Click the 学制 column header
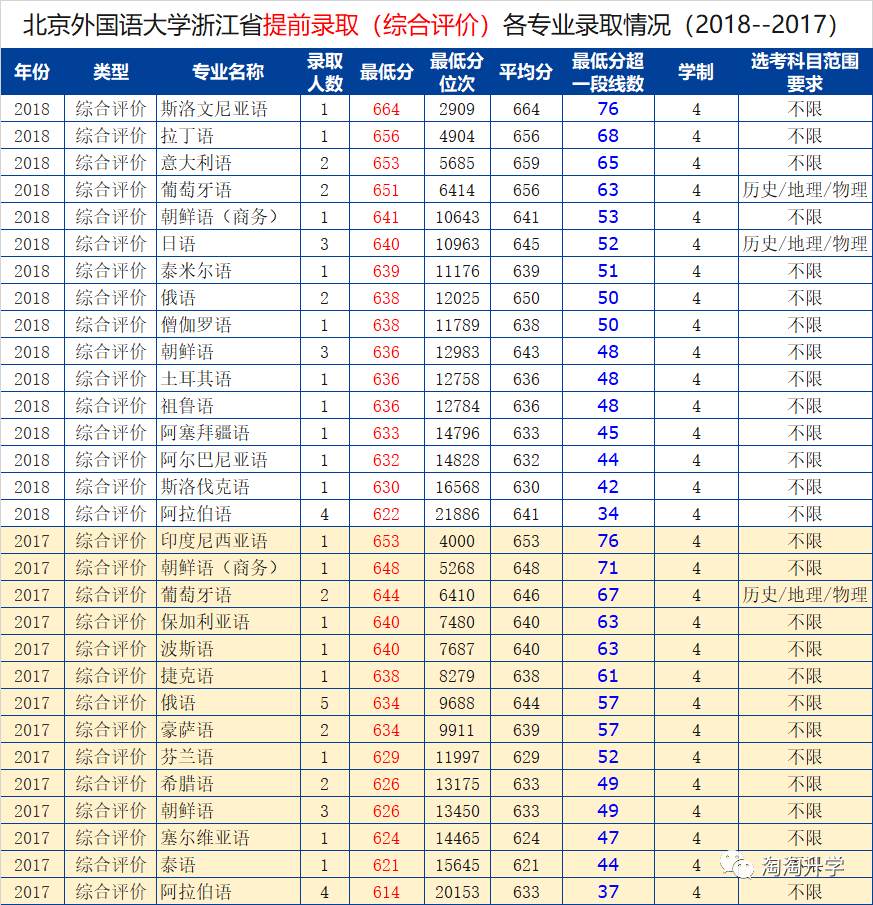 tap(696, 72)
